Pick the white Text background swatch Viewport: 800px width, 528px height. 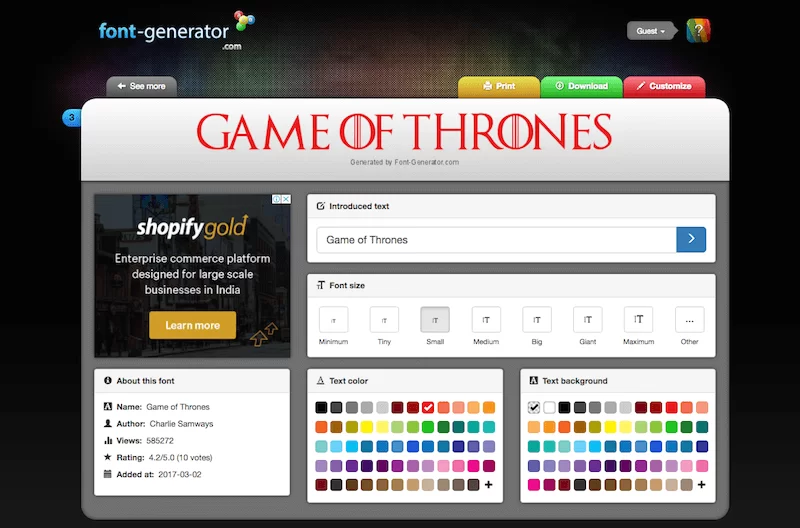[549, 407]
